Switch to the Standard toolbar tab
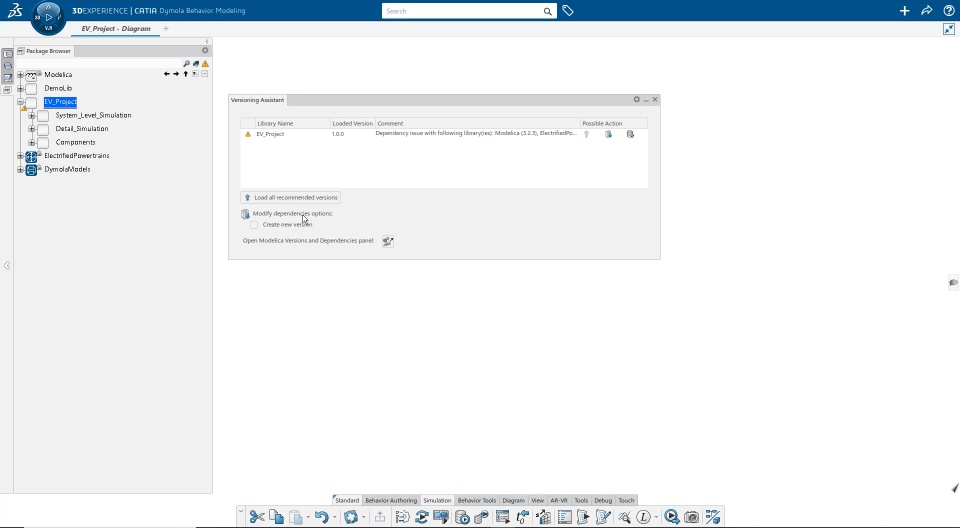 (x=347, y=500)
